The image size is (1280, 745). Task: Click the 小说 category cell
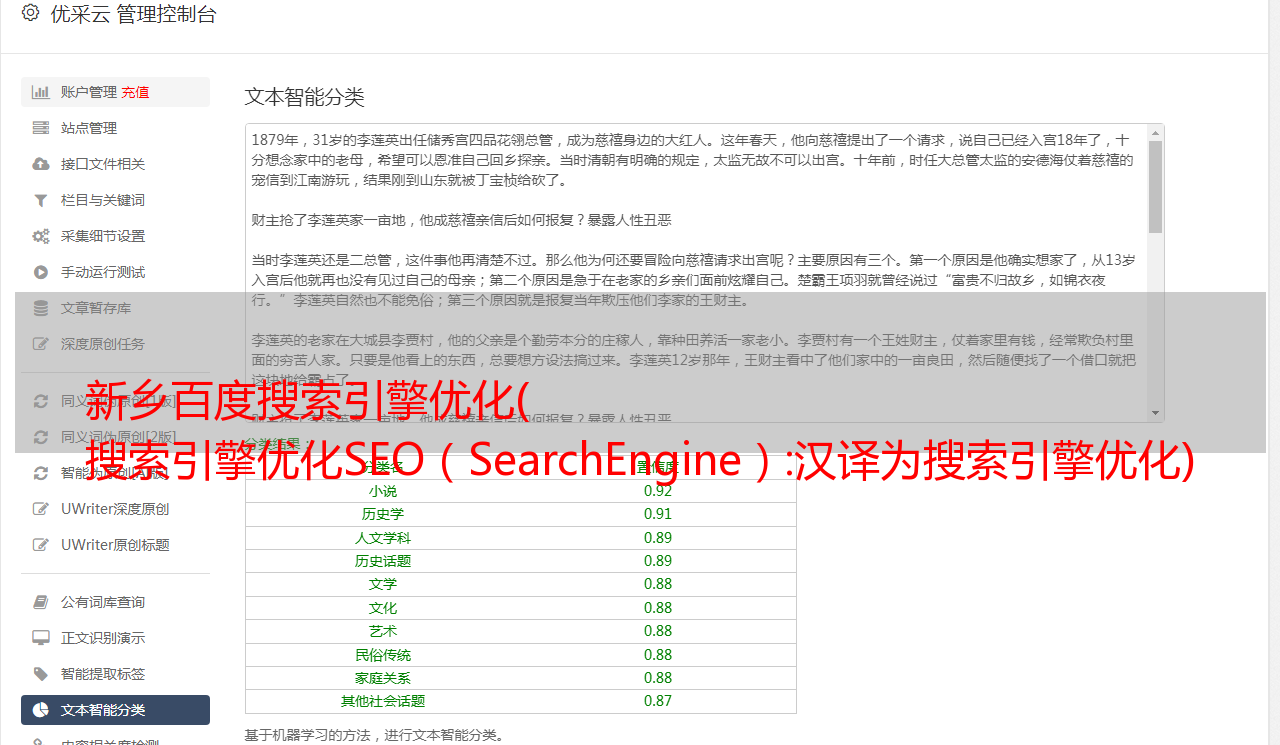[383, 491]
